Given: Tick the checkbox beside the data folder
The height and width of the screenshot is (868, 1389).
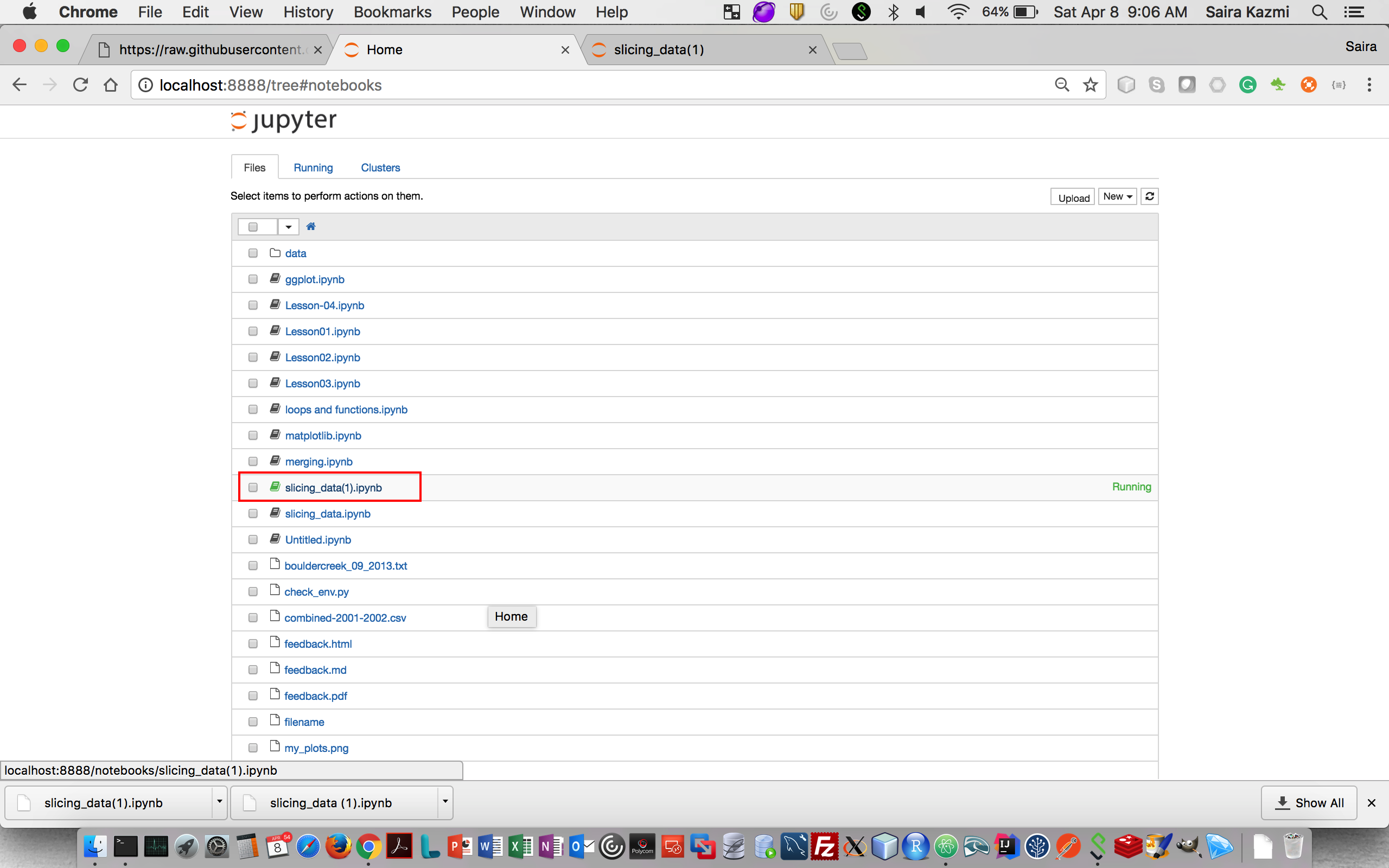Looking at the screenshot, I should (252, 253).
